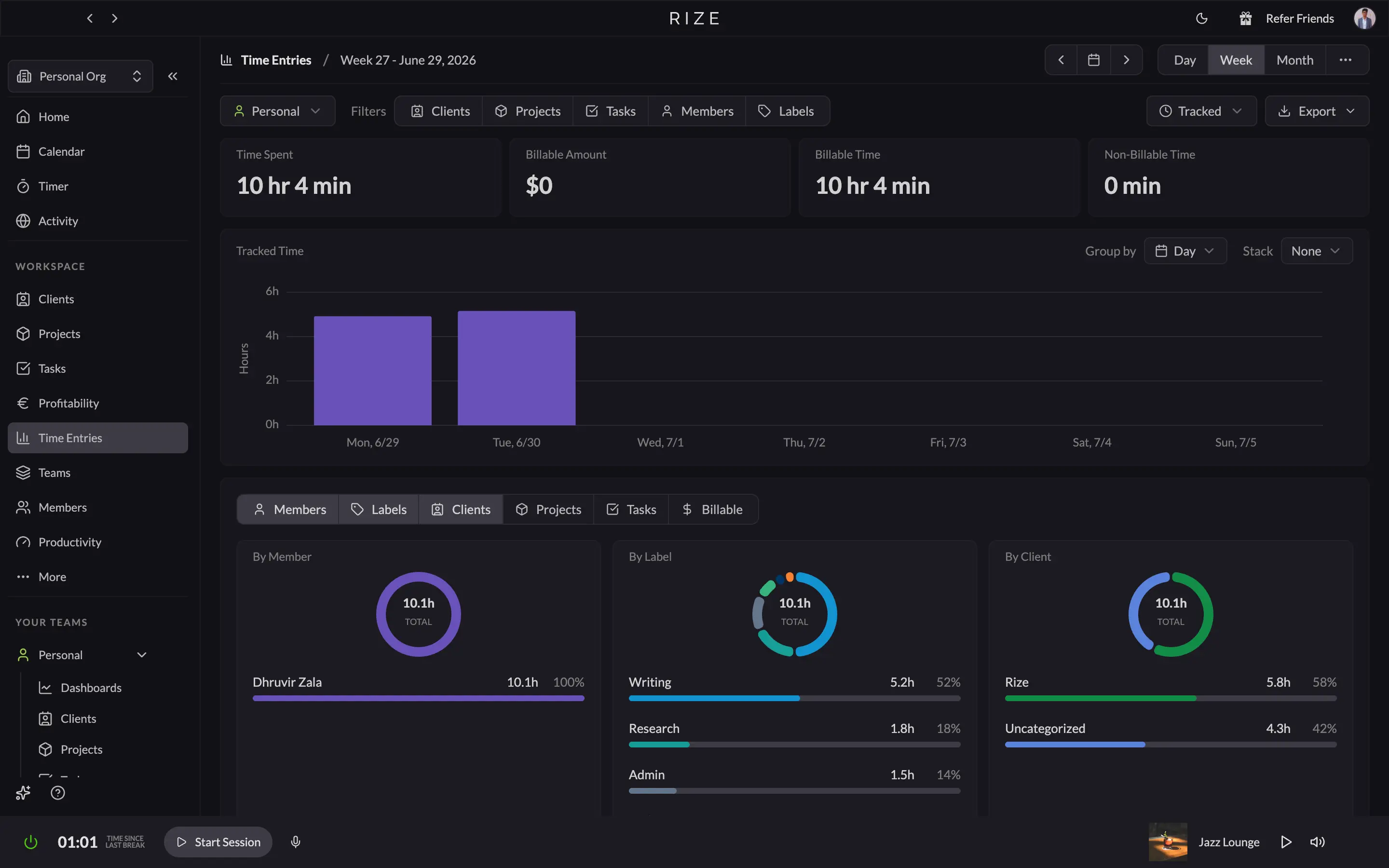The width and height of the screenshot is (1389, 868).
Task: Click the Rize client progress bar
Action: click(1171, 699)
